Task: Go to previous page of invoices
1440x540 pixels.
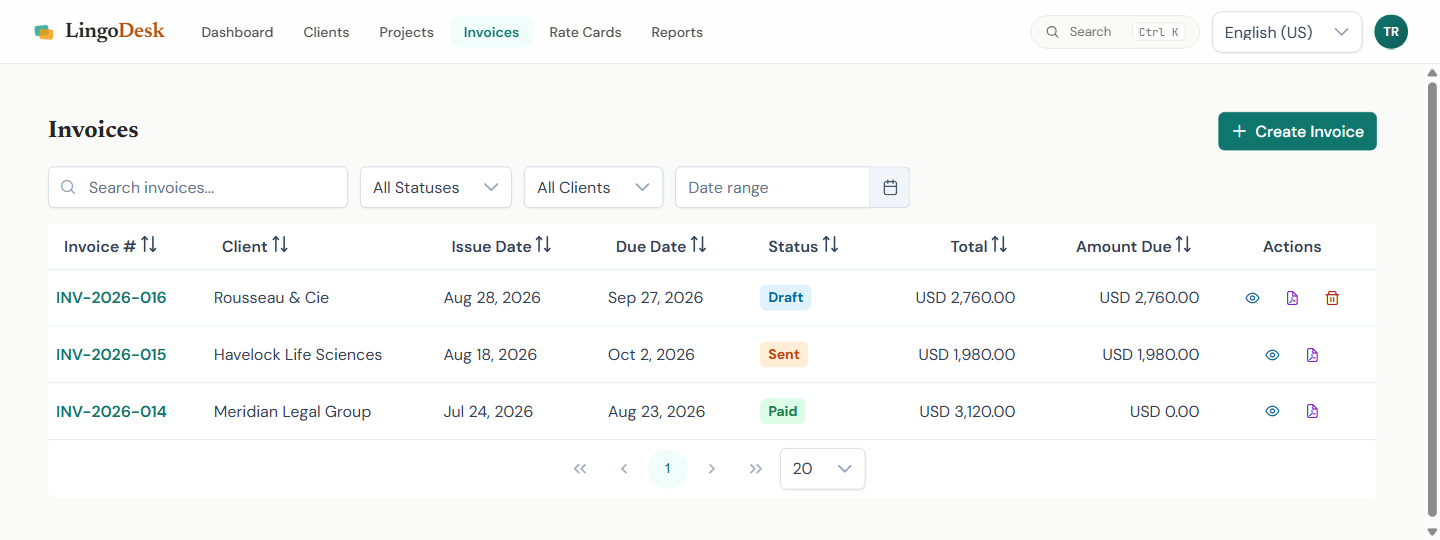Action: click(624, 469)
